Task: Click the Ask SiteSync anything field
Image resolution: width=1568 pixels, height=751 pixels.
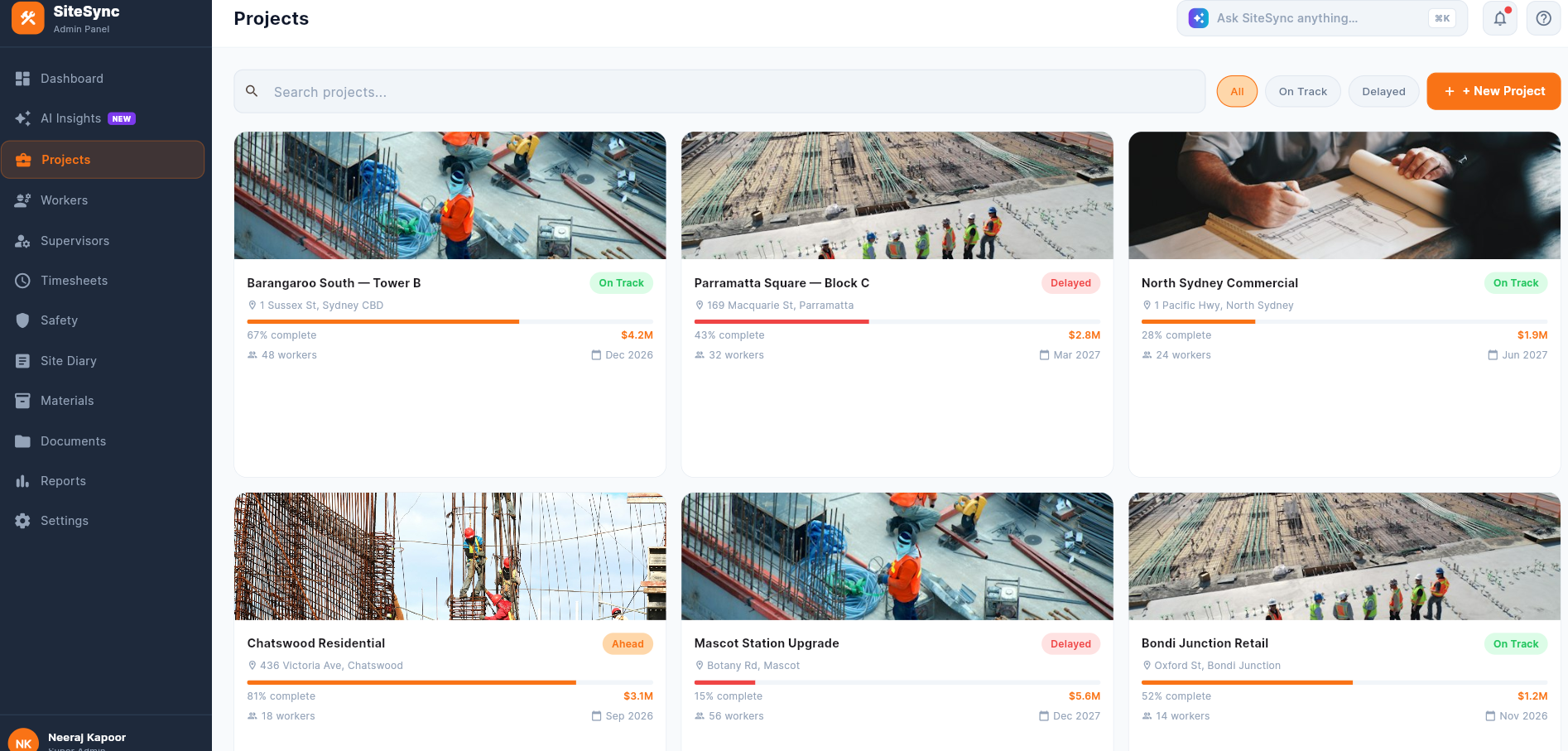Action: click(1322, 18)
